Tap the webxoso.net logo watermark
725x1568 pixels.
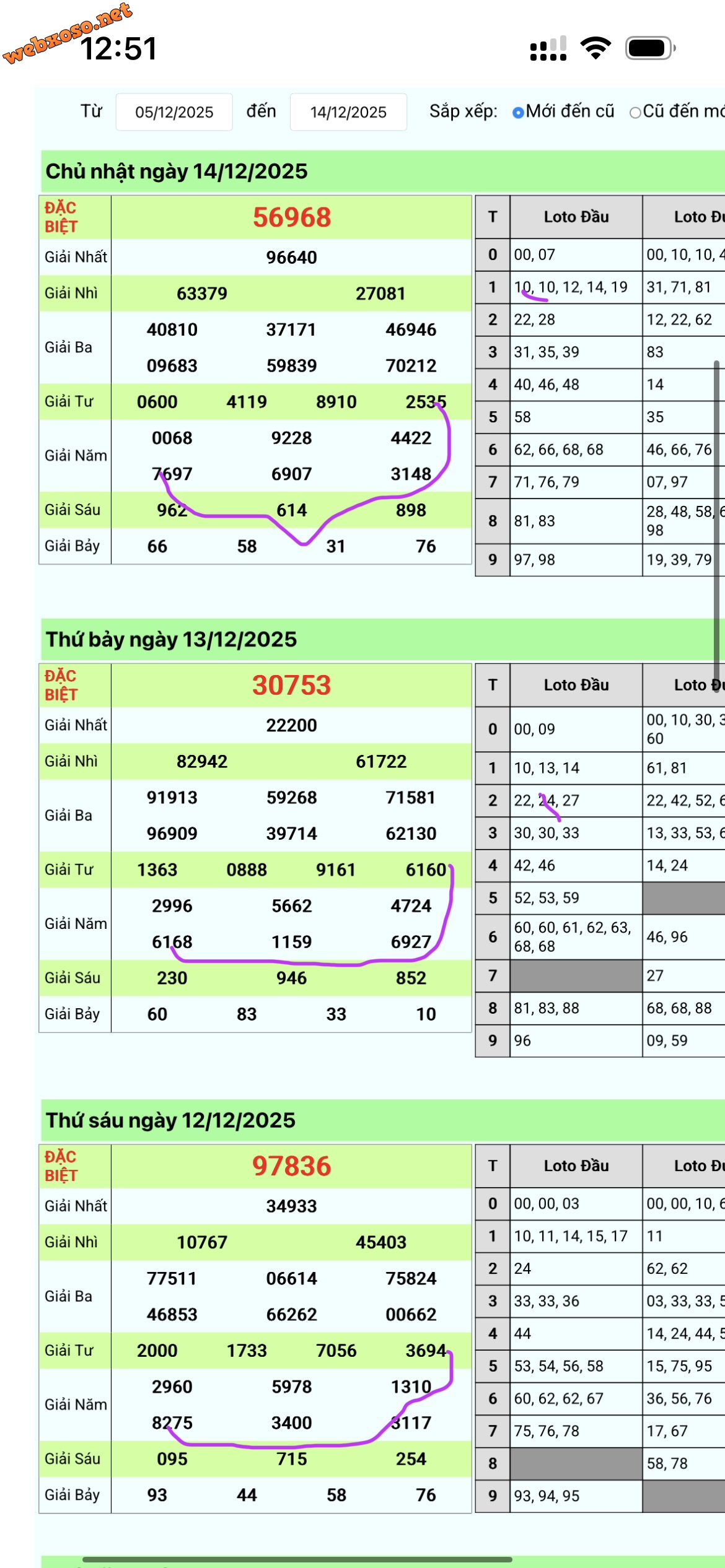[67, 32]
